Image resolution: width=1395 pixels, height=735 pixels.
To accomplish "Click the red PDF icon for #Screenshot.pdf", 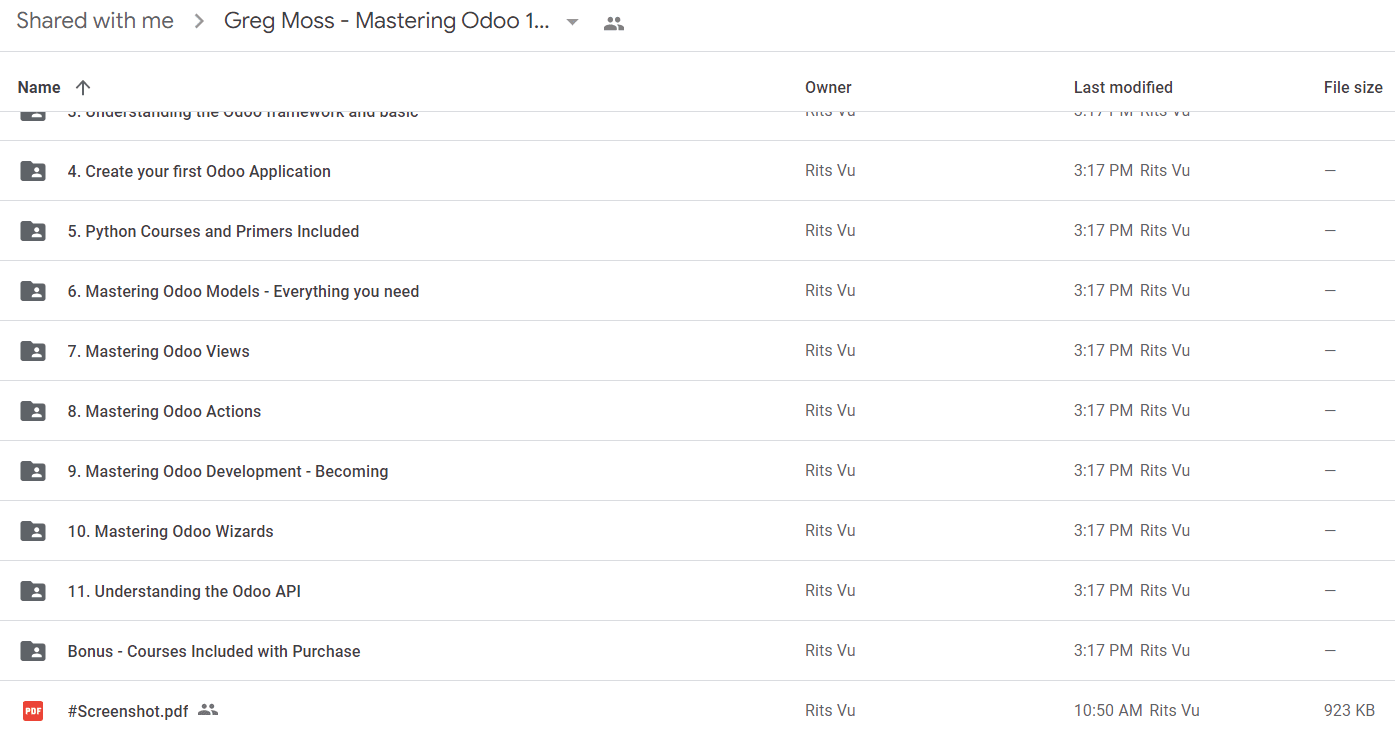I will (x=33, y=711).
